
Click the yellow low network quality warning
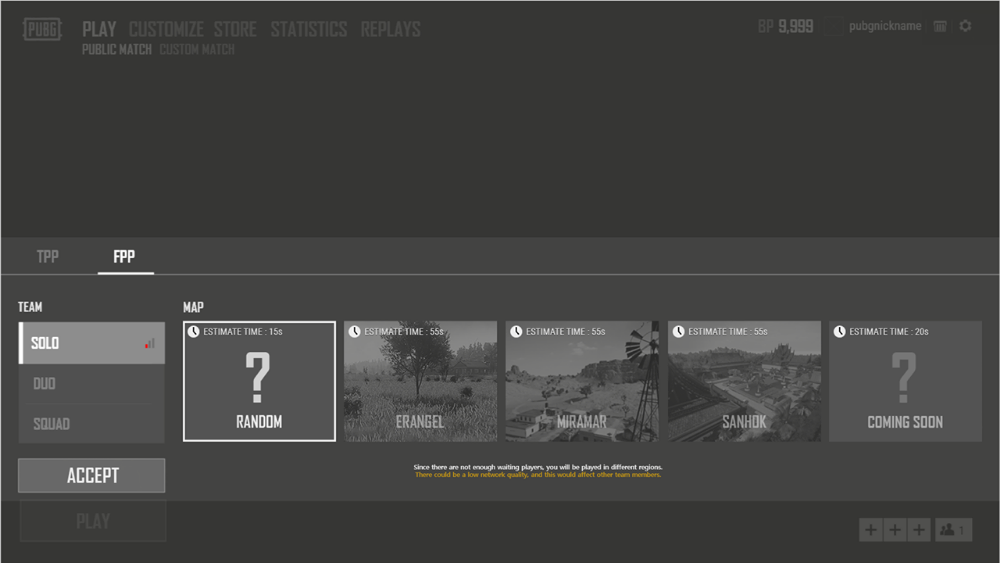[538, 474]
